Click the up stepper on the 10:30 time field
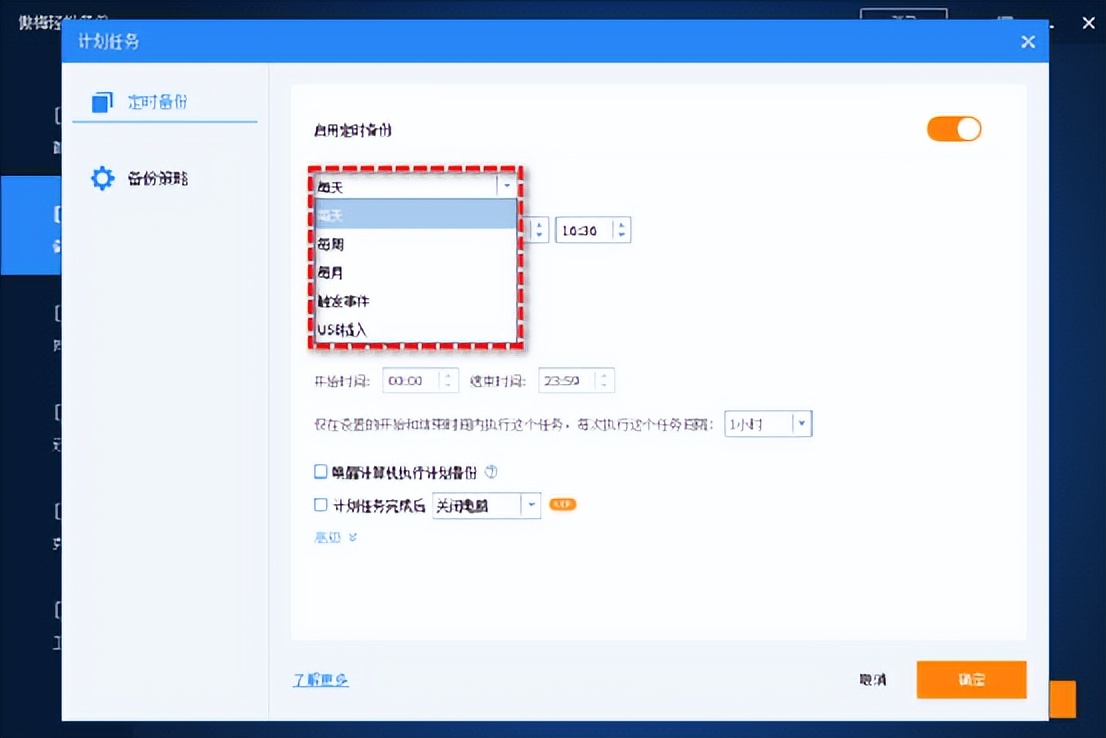1106x738 pixels. tap(622, 224)
